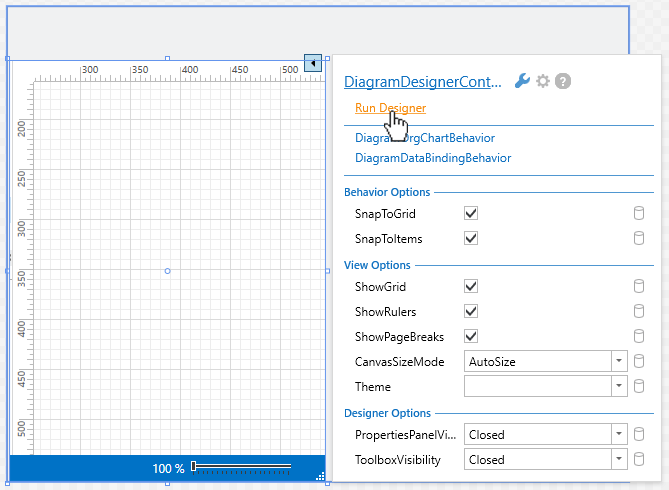
Task: Click the Run Designer link
Action: coord(390,108)
